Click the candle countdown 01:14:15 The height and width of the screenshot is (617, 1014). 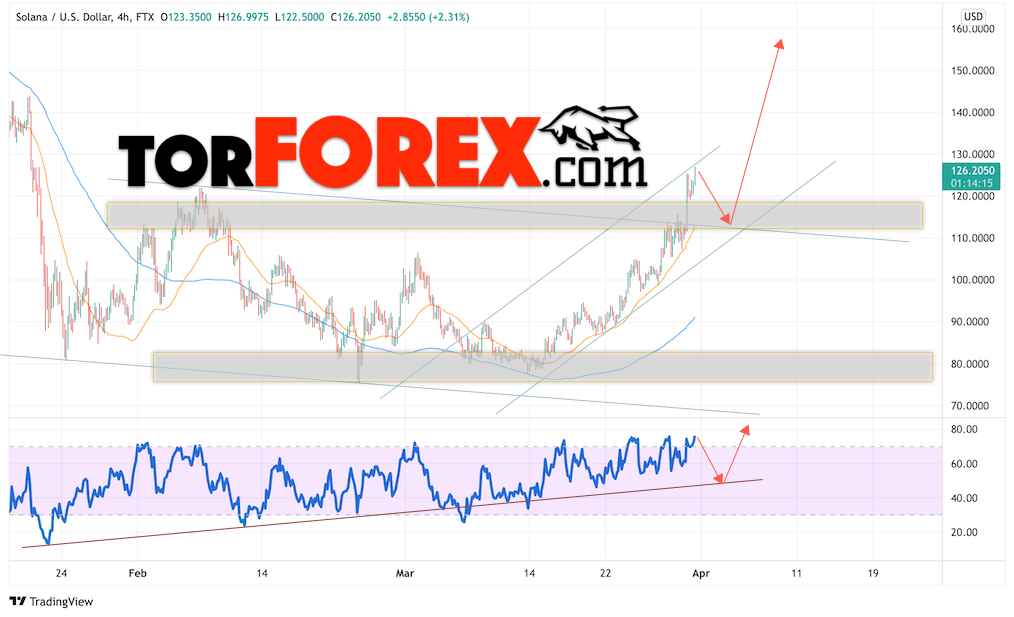pyautogui.click(x=972, y=183)
